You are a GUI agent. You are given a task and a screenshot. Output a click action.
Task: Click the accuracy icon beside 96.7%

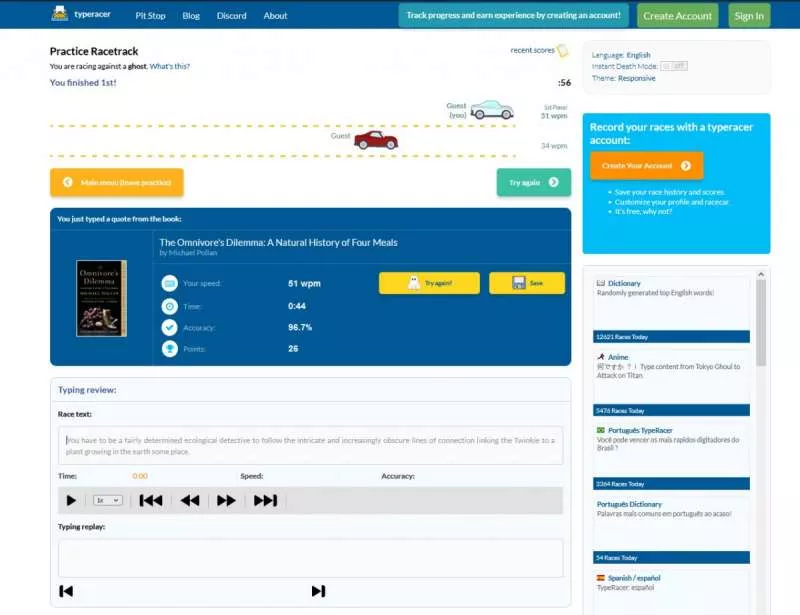click(169, 327)
